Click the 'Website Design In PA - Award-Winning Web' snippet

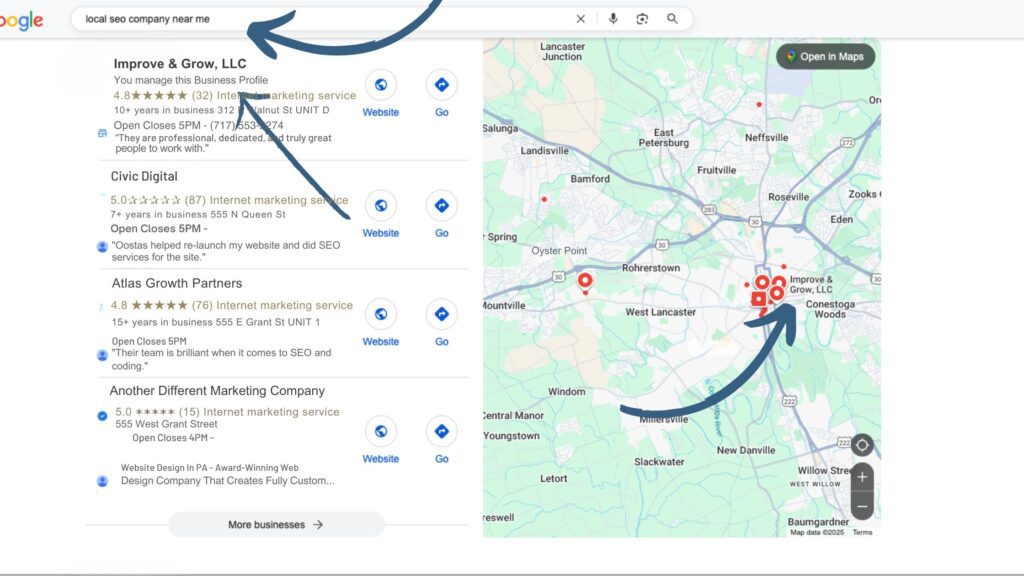[x=210, y=468]
